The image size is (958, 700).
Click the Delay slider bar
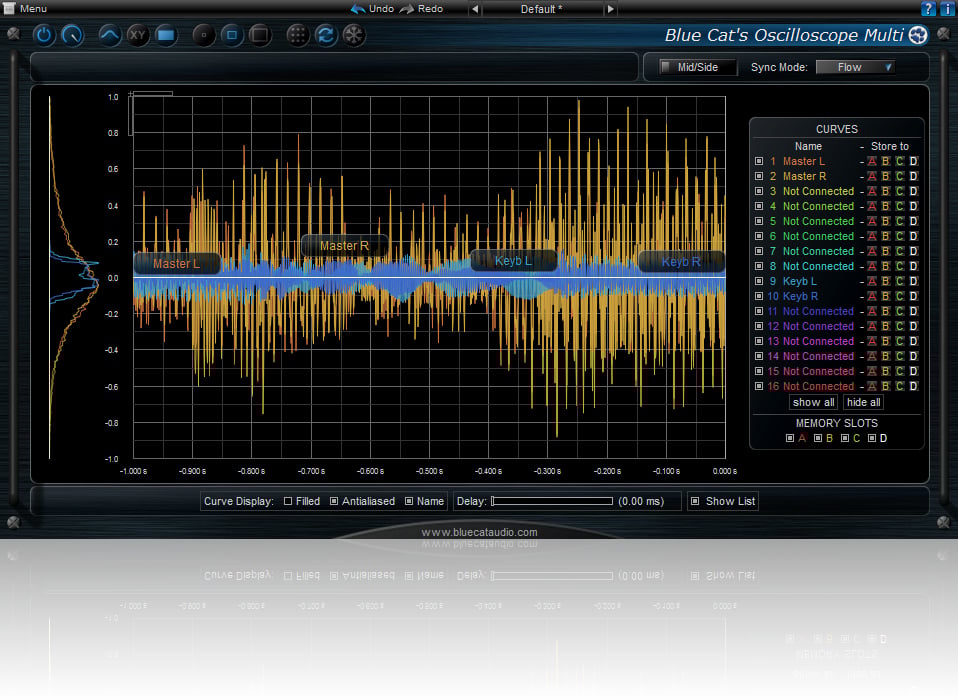552,501
